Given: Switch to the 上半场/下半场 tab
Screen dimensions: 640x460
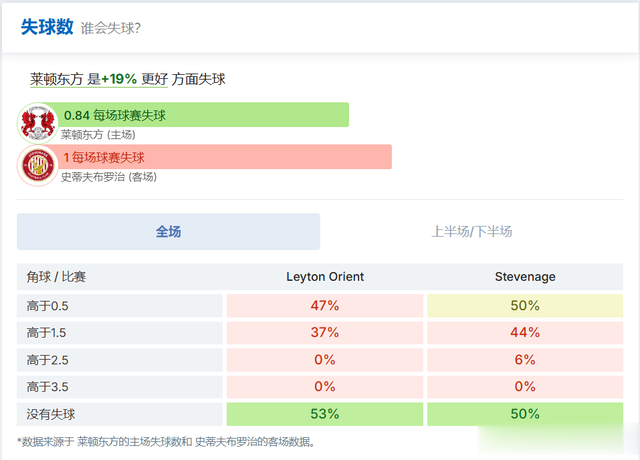Looking at the screenshot, I should pyautogui.click(x=471, y=231).
